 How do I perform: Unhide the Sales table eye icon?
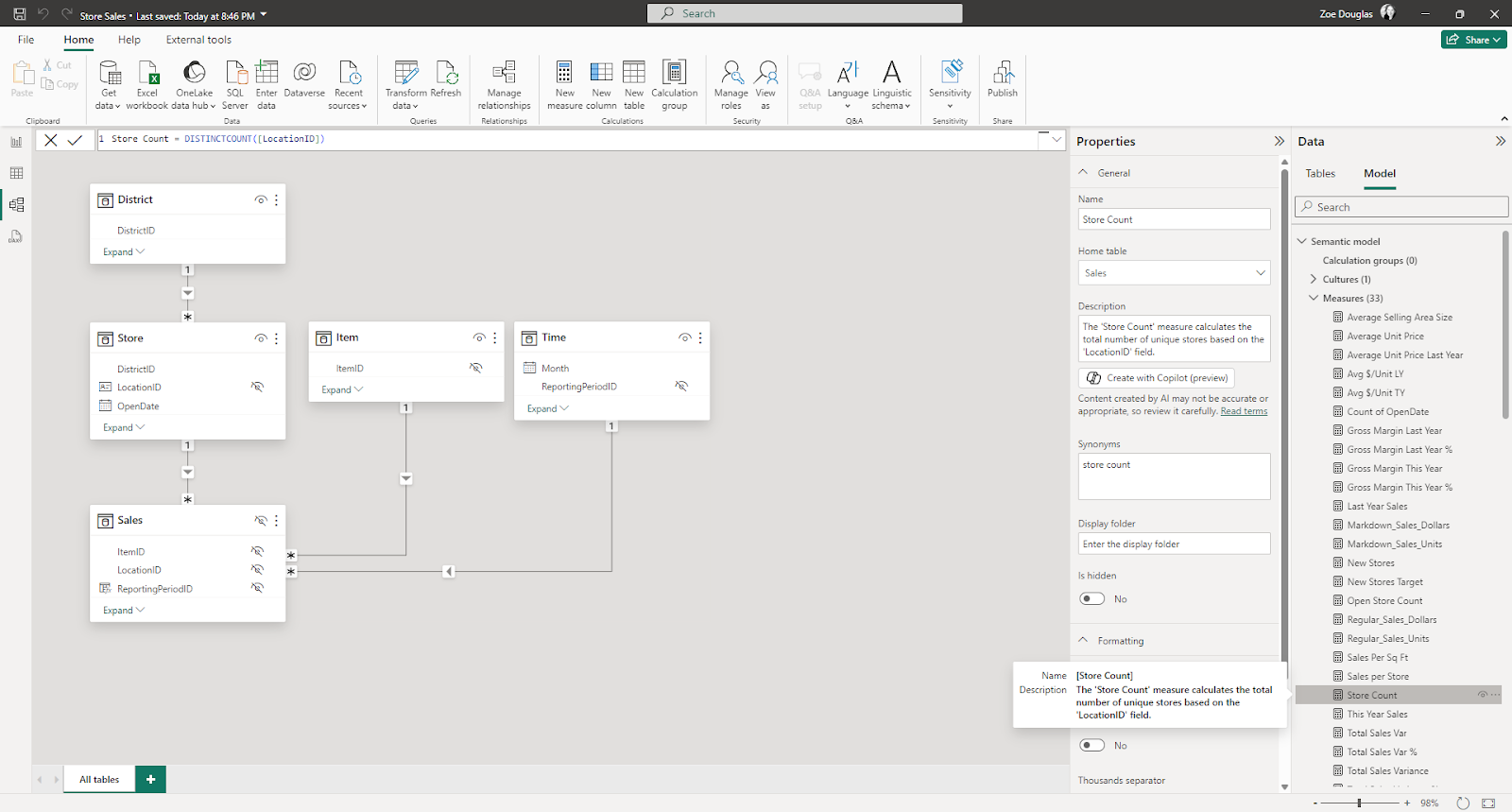[261, 521]
